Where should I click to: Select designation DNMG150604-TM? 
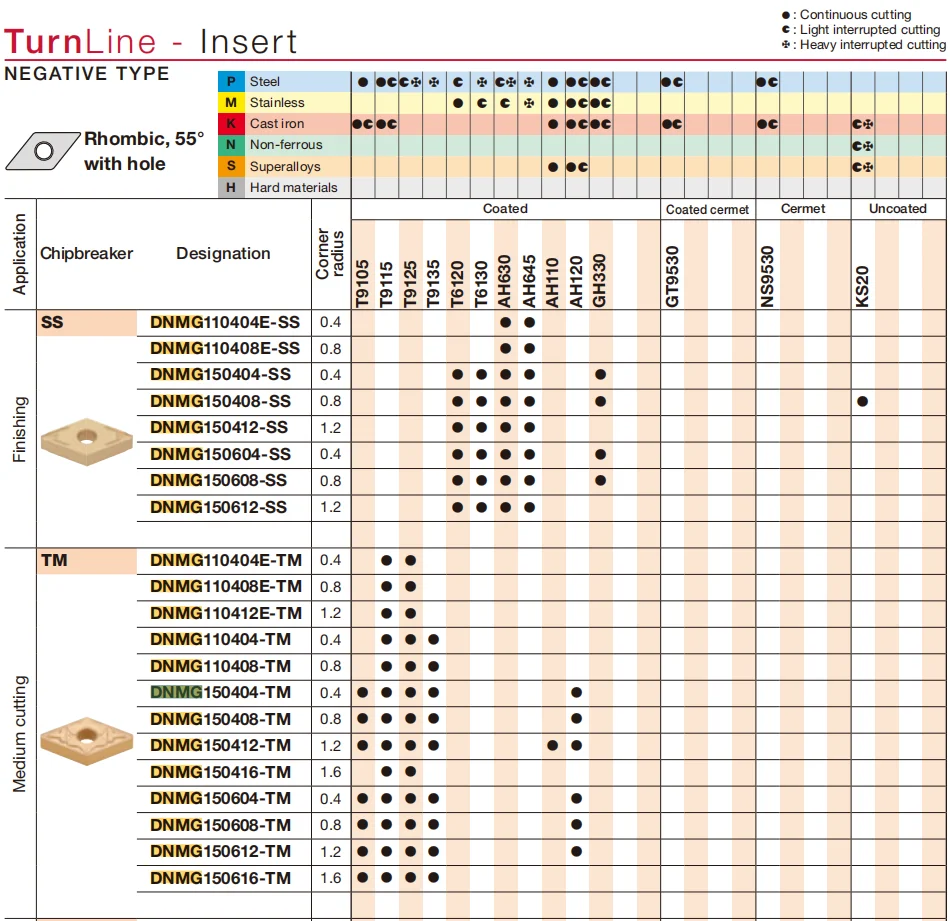point(221,799)
